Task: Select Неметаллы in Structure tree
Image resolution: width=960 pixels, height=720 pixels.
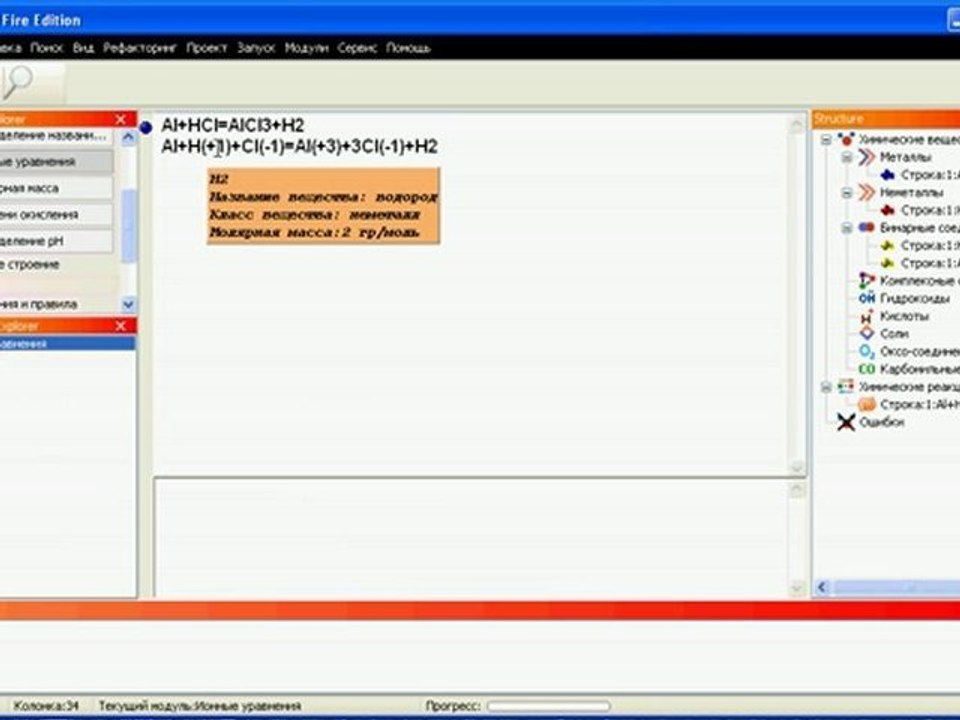Action: [912, 193]
